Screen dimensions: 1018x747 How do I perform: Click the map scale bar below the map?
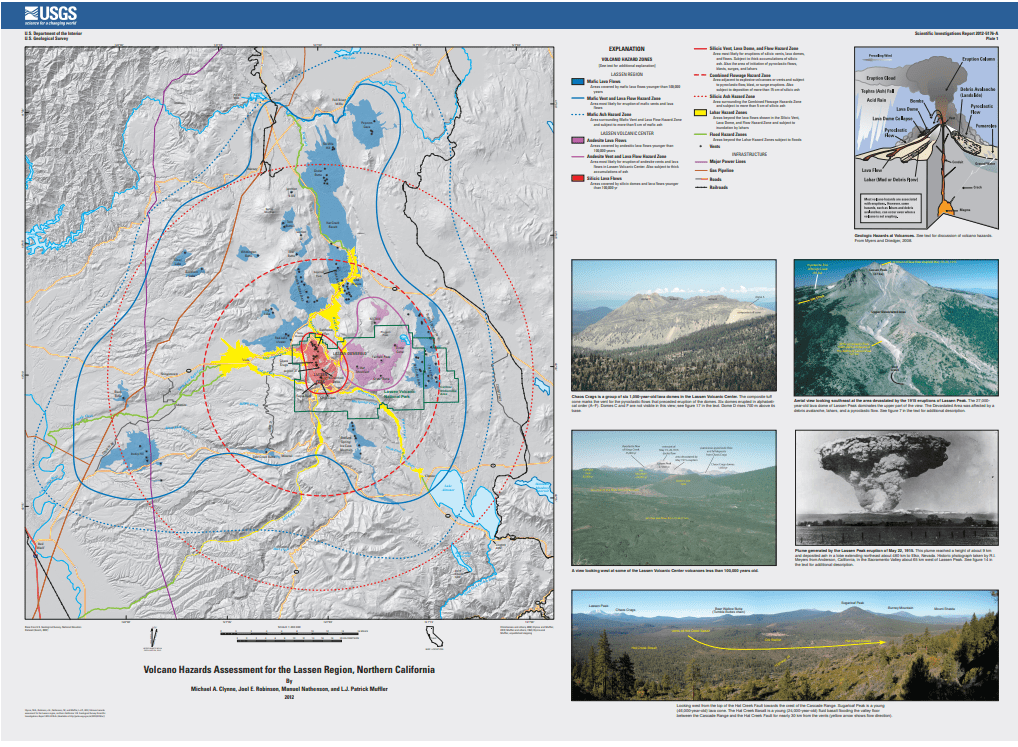[x=290, y=632]
